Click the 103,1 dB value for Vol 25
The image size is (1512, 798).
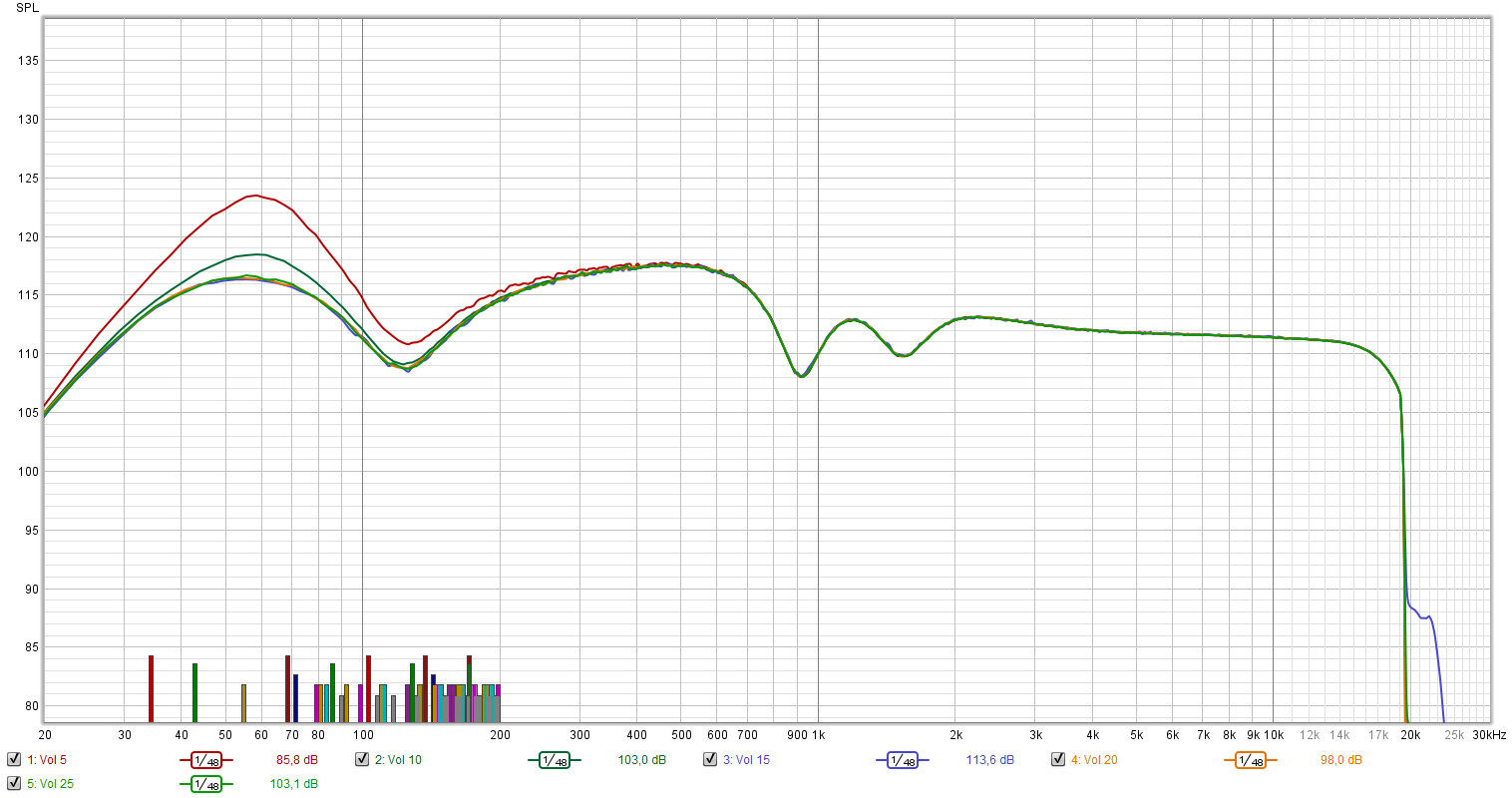coord(294,784)
